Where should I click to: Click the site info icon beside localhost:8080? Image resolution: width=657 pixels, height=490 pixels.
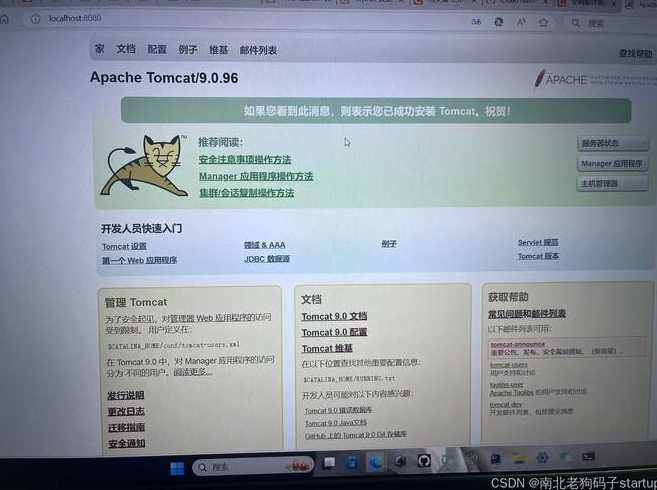(x=36, y=18)
